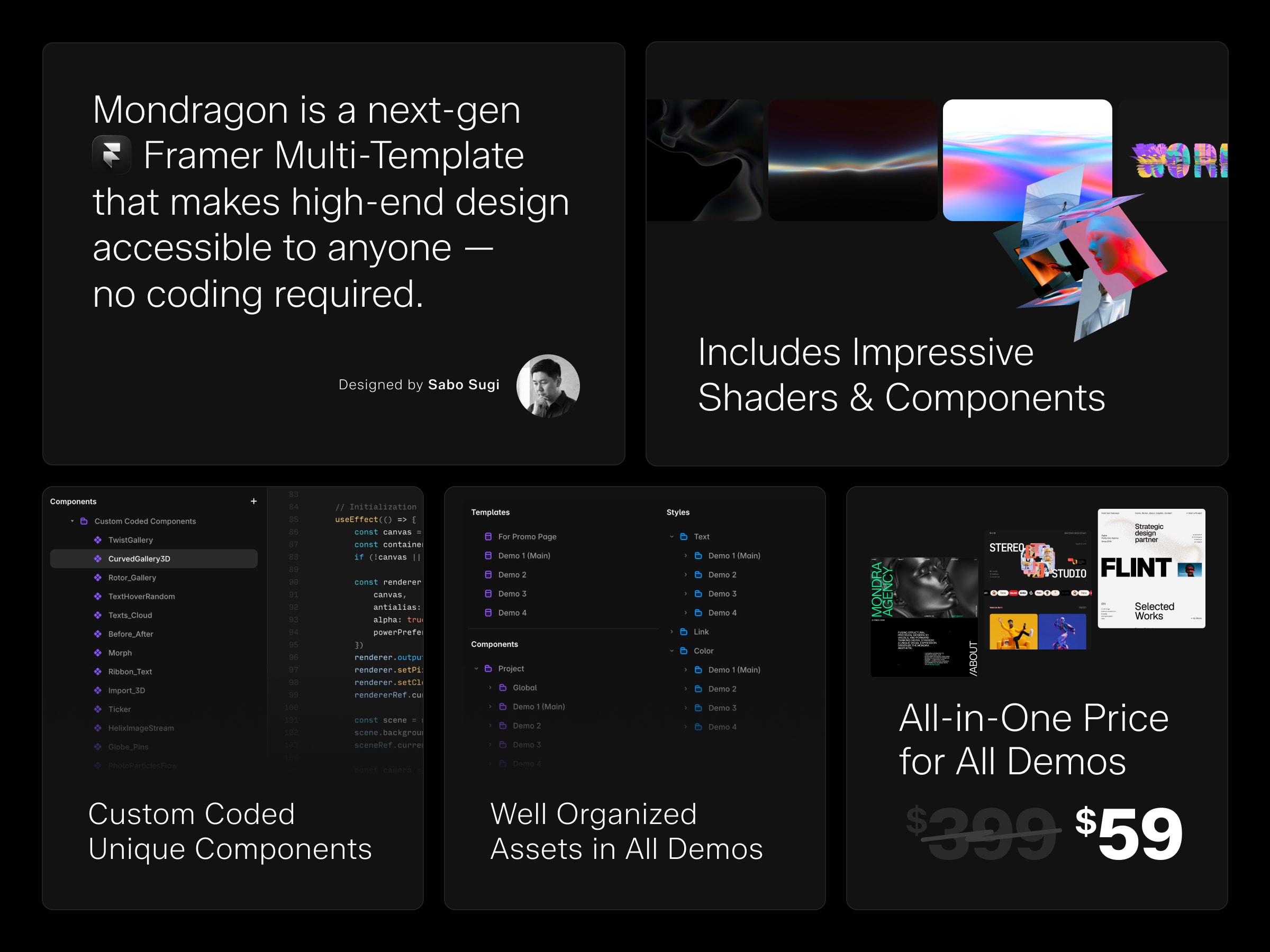This screenshot has height=952, width=1270.
Task: Click the Framer logo icon in the headline
Action: tap(112, 154)
